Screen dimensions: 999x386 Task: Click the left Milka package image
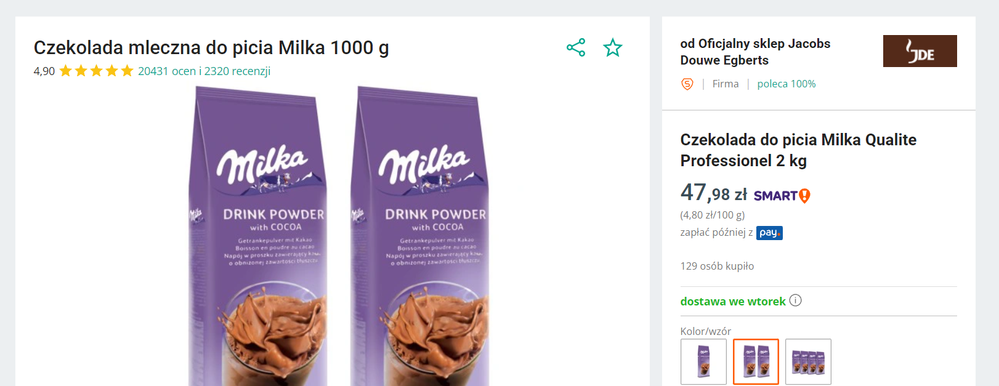click(257, 236)
